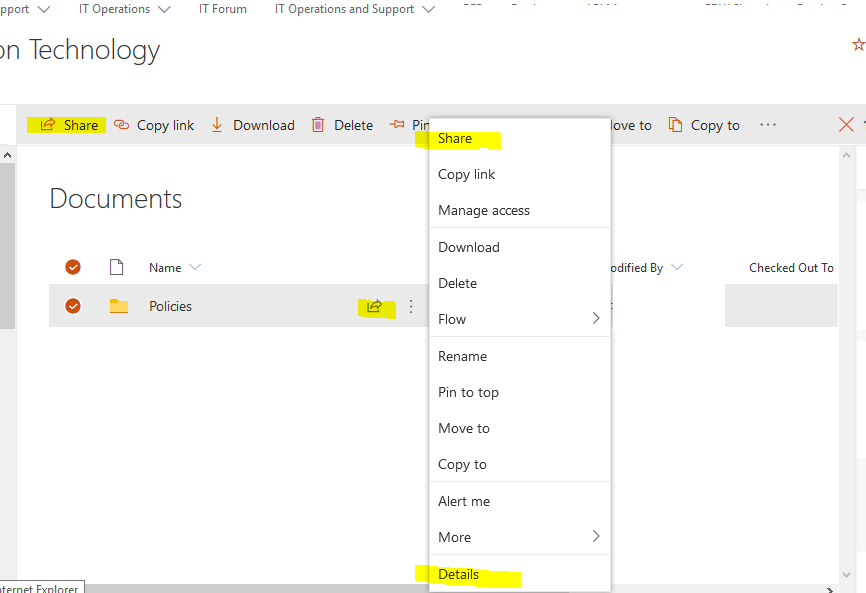Toggle the select-all checkmark in header
Screen dimensions: 866x593
coord(73,267)
